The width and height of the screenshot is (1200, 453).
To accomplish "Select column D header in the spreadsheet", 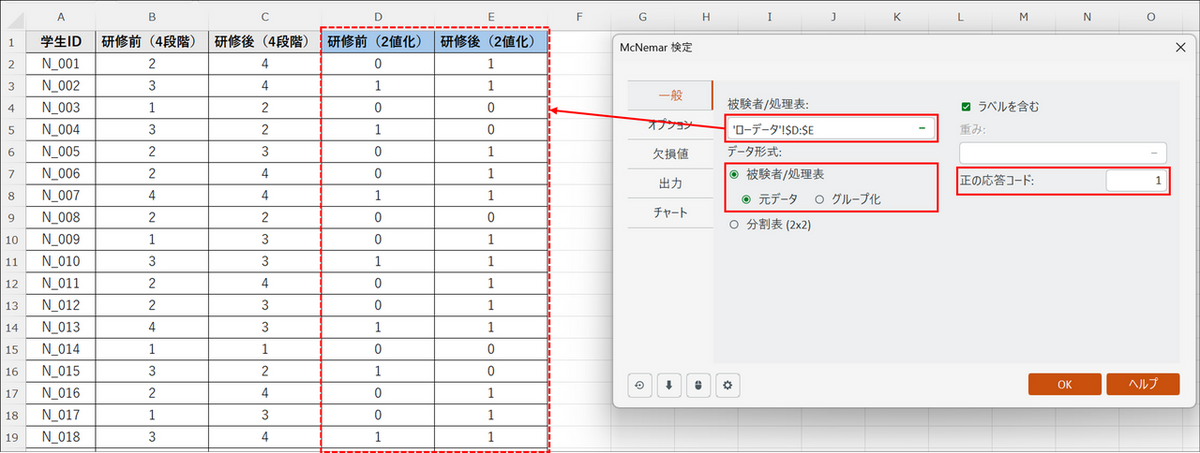I will [x=378, y=16].
